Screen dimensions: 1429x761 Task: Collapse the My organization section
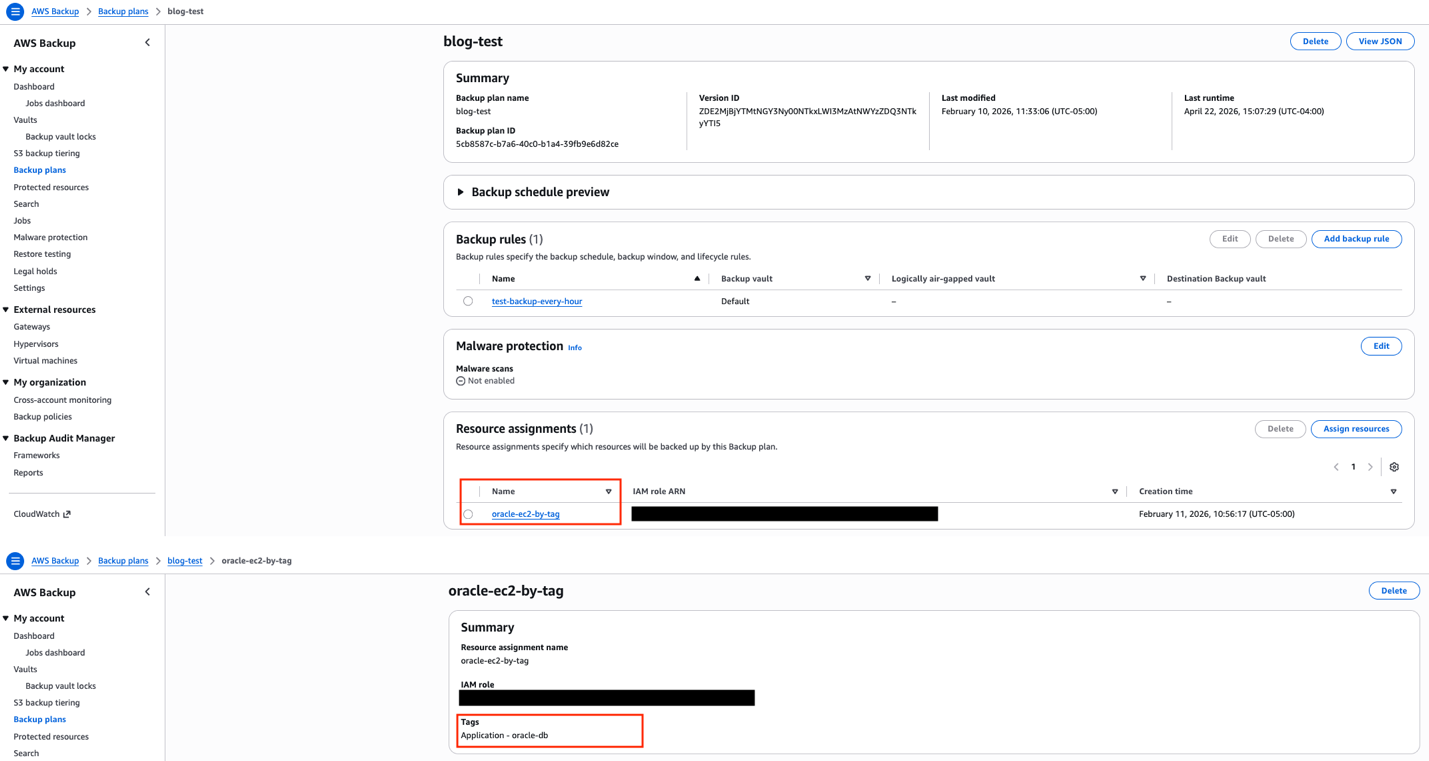[6, 382]
